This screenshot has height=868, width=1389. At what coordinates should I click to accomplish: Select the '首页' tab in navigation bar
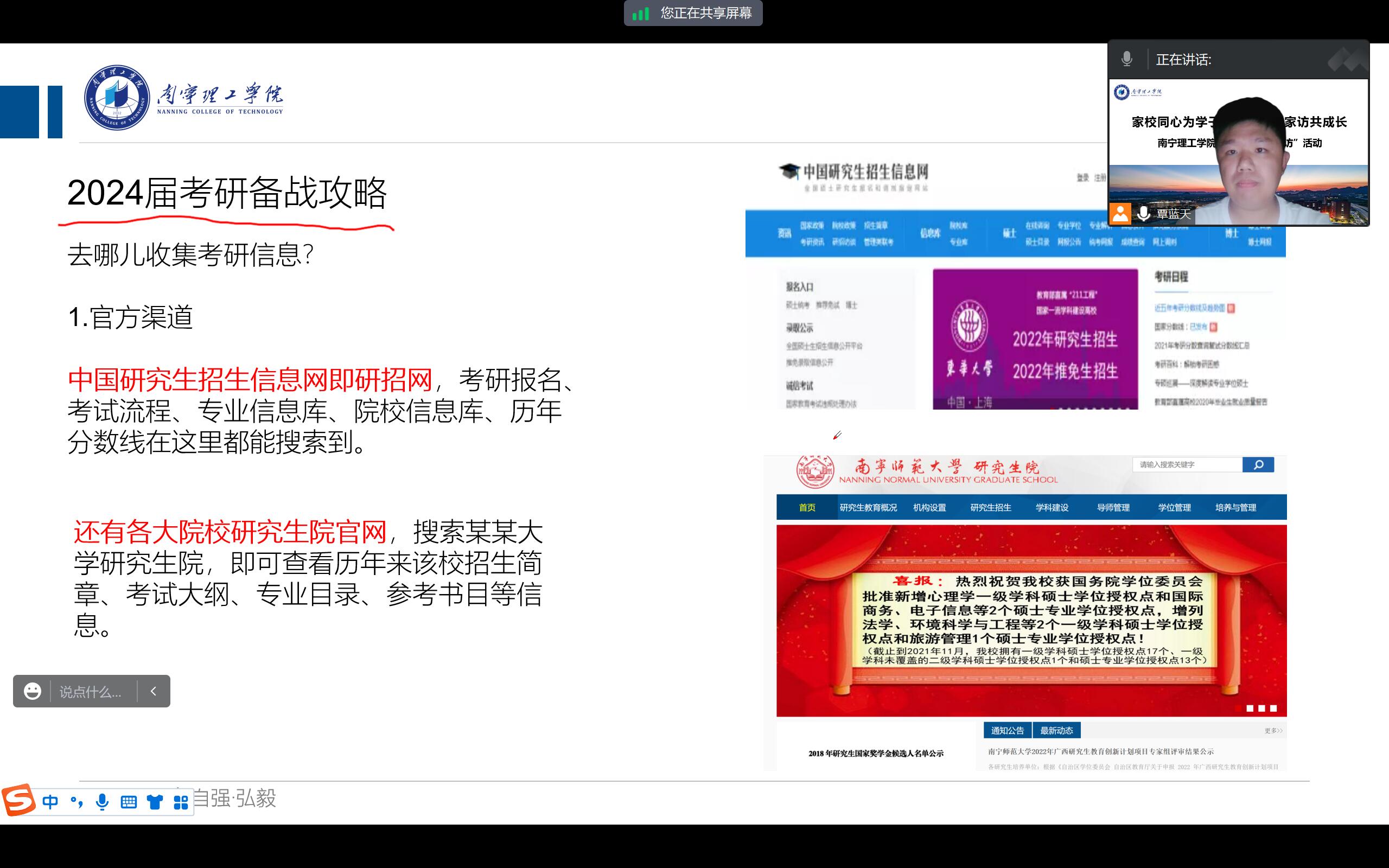[x=807, y=507]
